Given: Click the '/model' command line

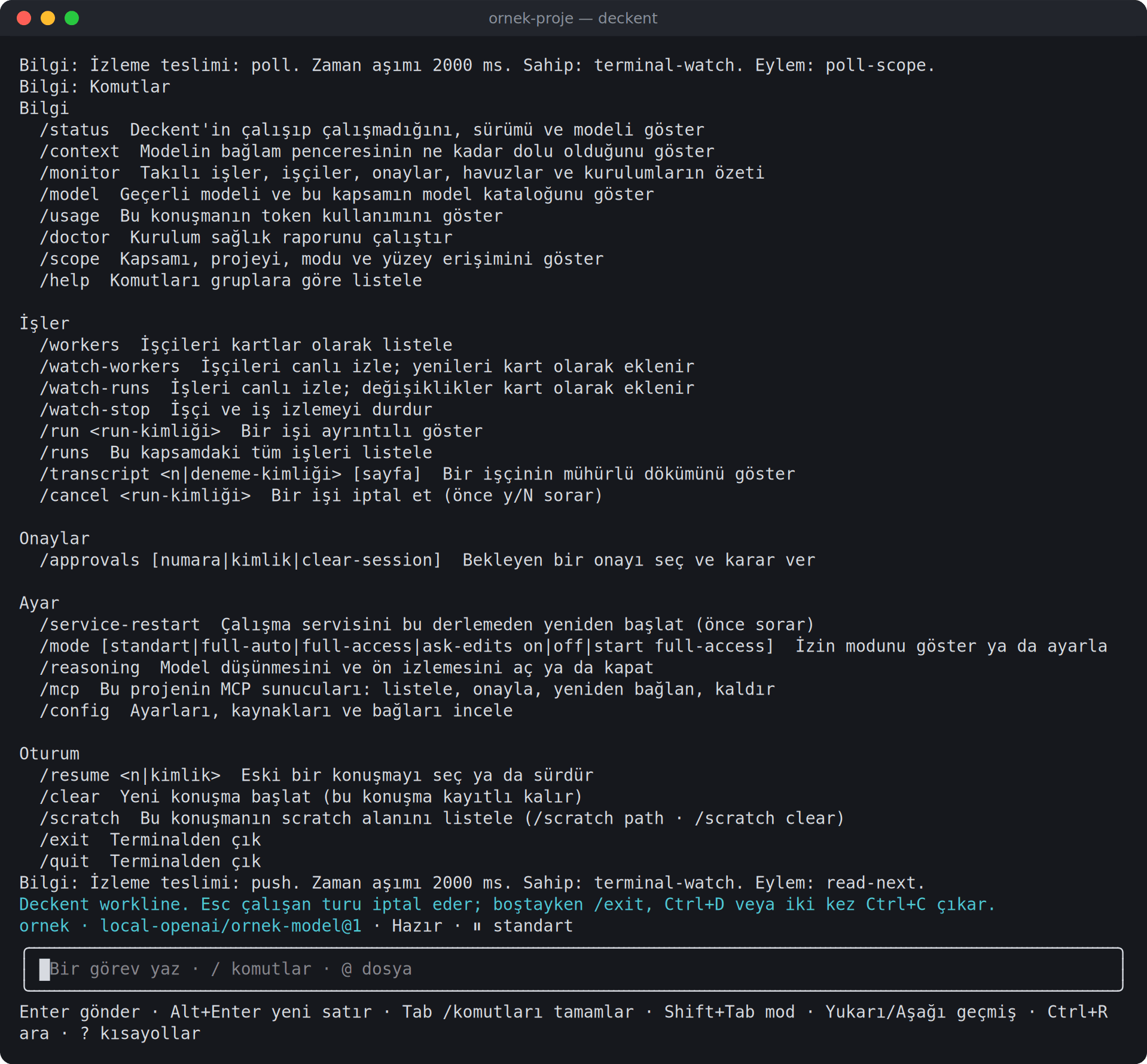Looking at the screenshot, I should tap(347, 194).
